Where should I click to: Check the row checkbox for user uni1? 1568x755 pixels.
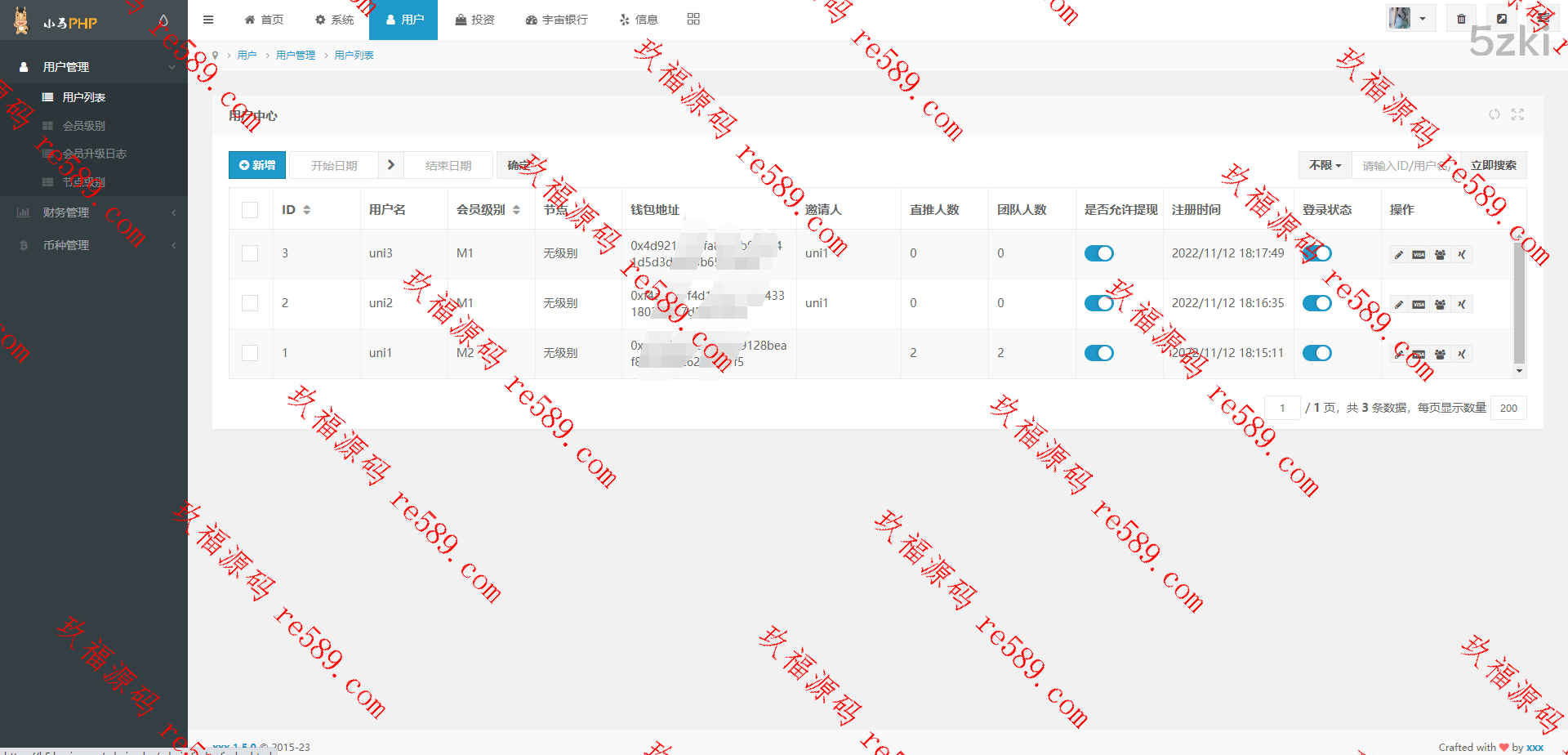tap(250, 353)
